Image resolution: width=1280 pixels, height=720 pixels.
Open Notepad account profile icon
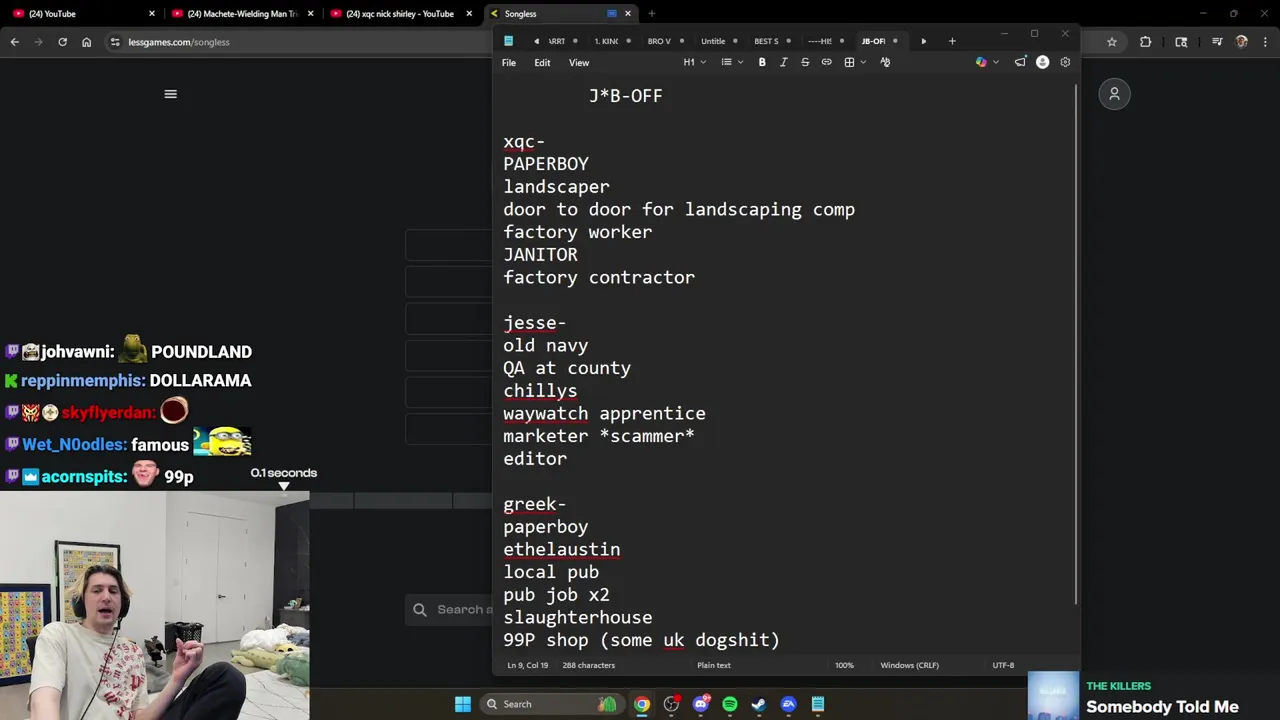point(1043,62)
